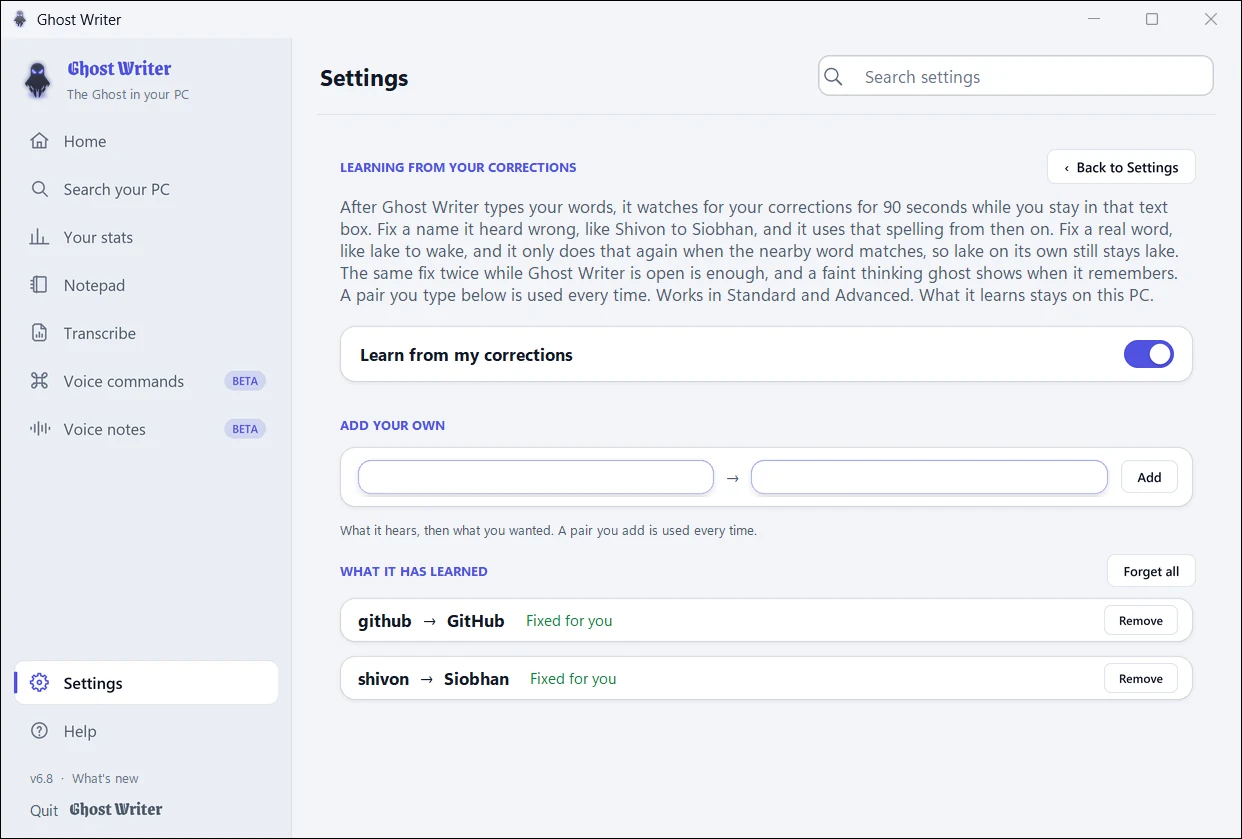The height and width of the screenshot is (839, 1242).
Task: Go to the Search your PC label
Action: click(117, 189)
